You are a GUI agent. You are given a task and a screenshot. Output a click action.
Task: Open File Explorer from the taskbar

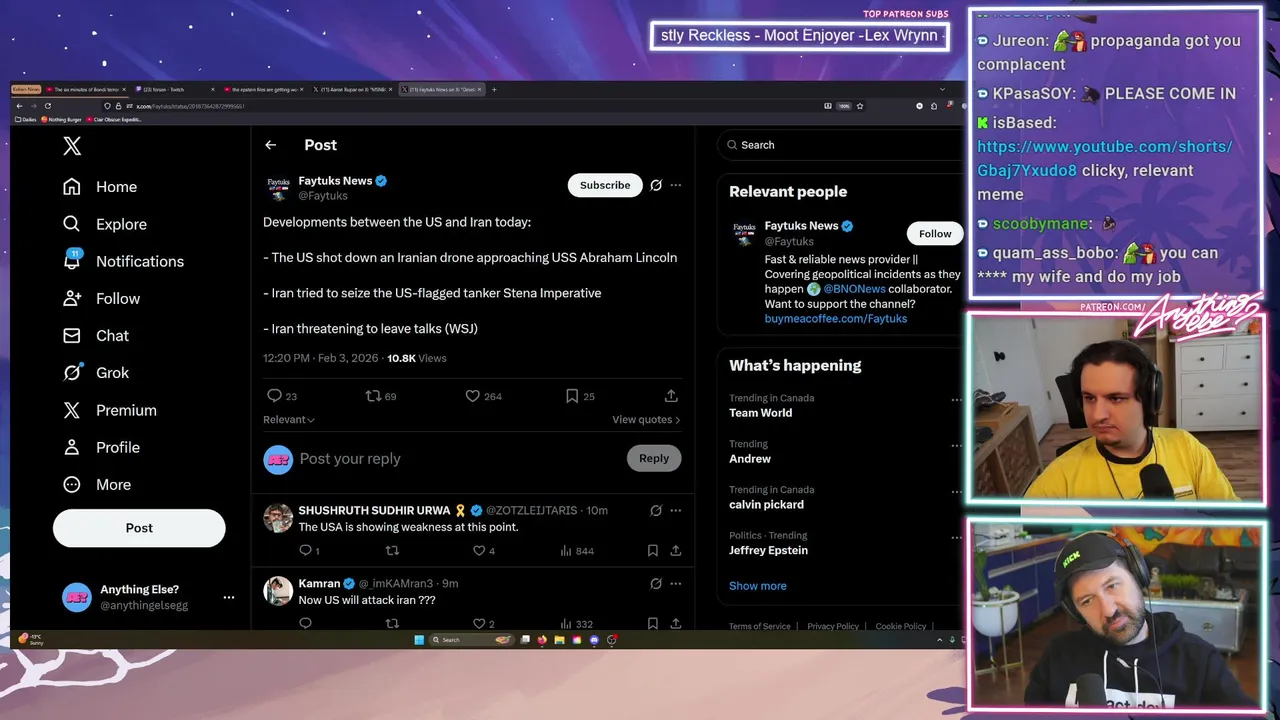point(559,640)
